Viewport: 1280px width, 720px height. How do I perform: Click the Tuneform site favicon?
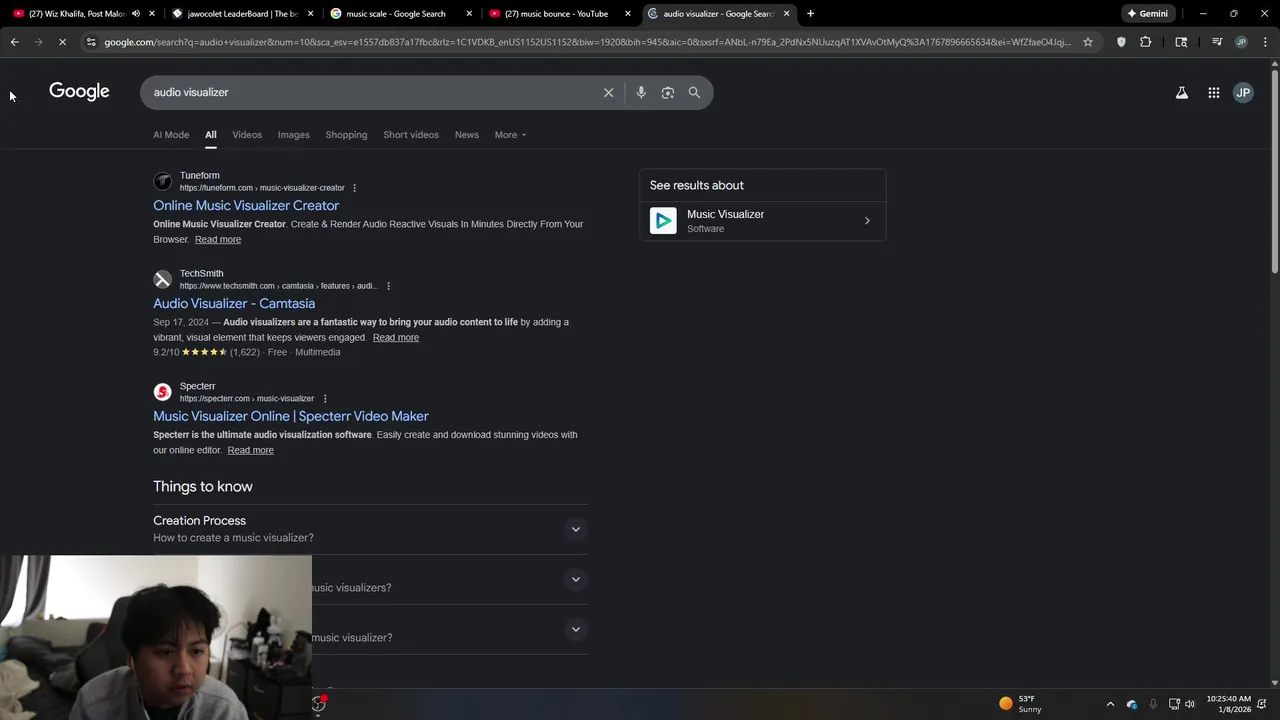tap(162, 182)
